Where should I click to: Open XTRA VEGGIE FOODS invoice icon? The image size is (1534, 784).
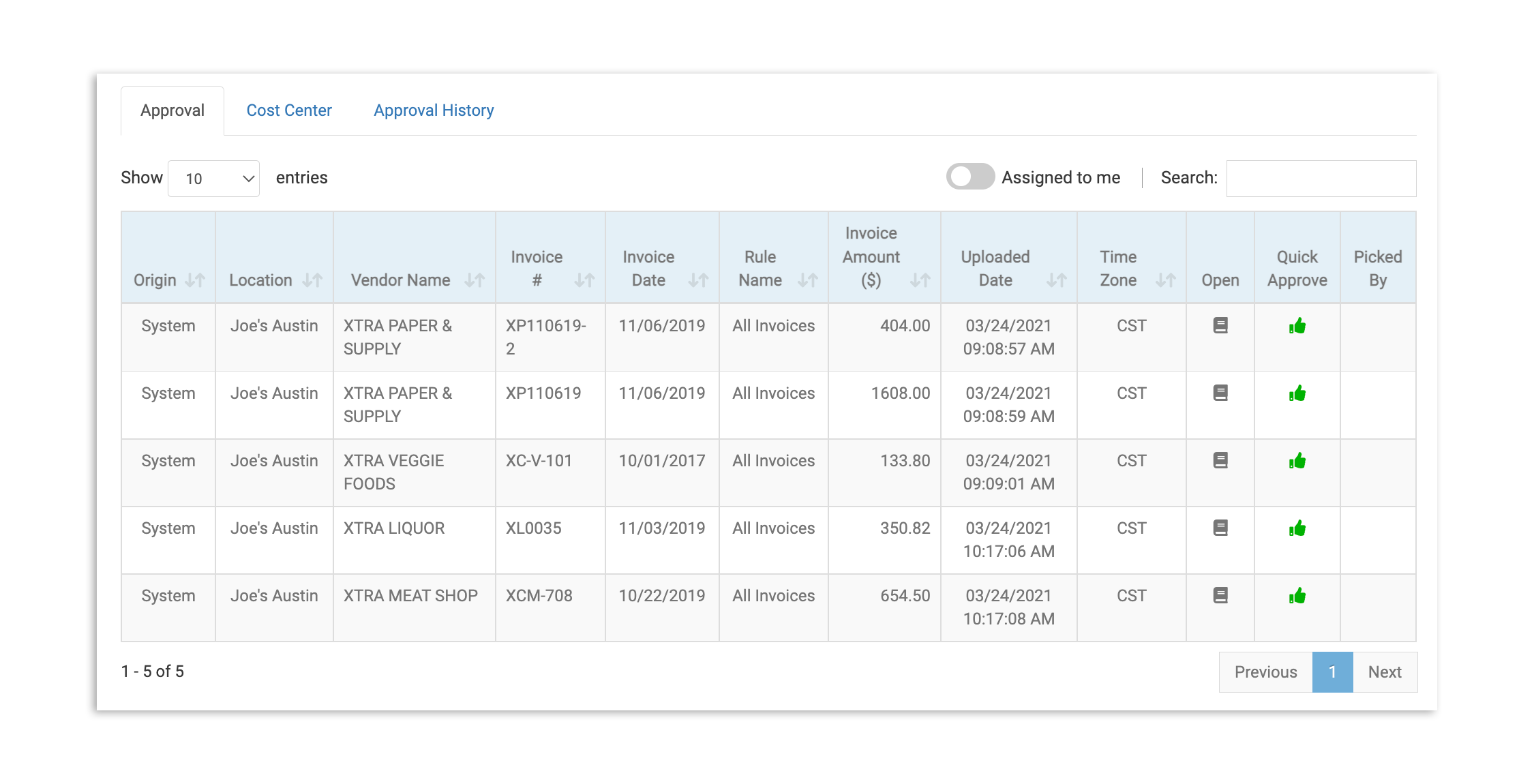[x=1220, y=461]
